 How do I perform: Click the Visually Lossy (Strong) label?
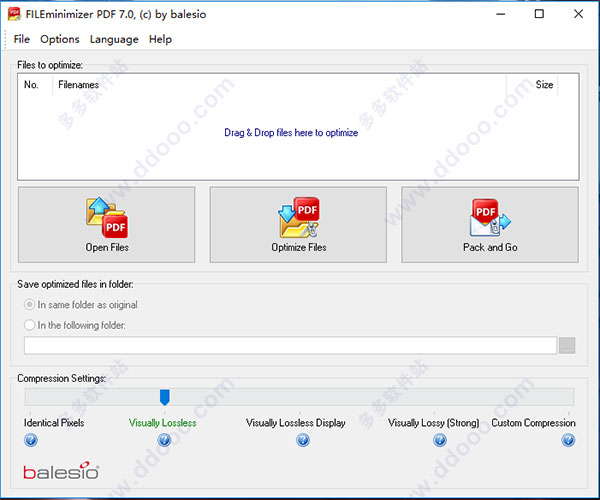(x=434, y=423)
